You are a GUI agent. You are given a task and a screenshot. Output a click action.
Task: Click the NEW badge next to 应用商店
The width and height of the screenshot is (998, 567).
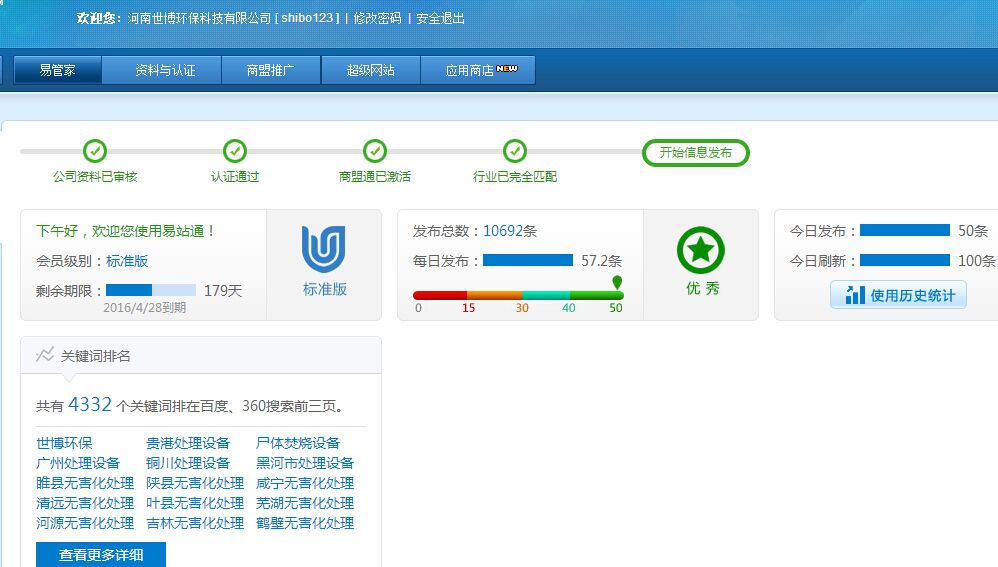coord(507,68)
